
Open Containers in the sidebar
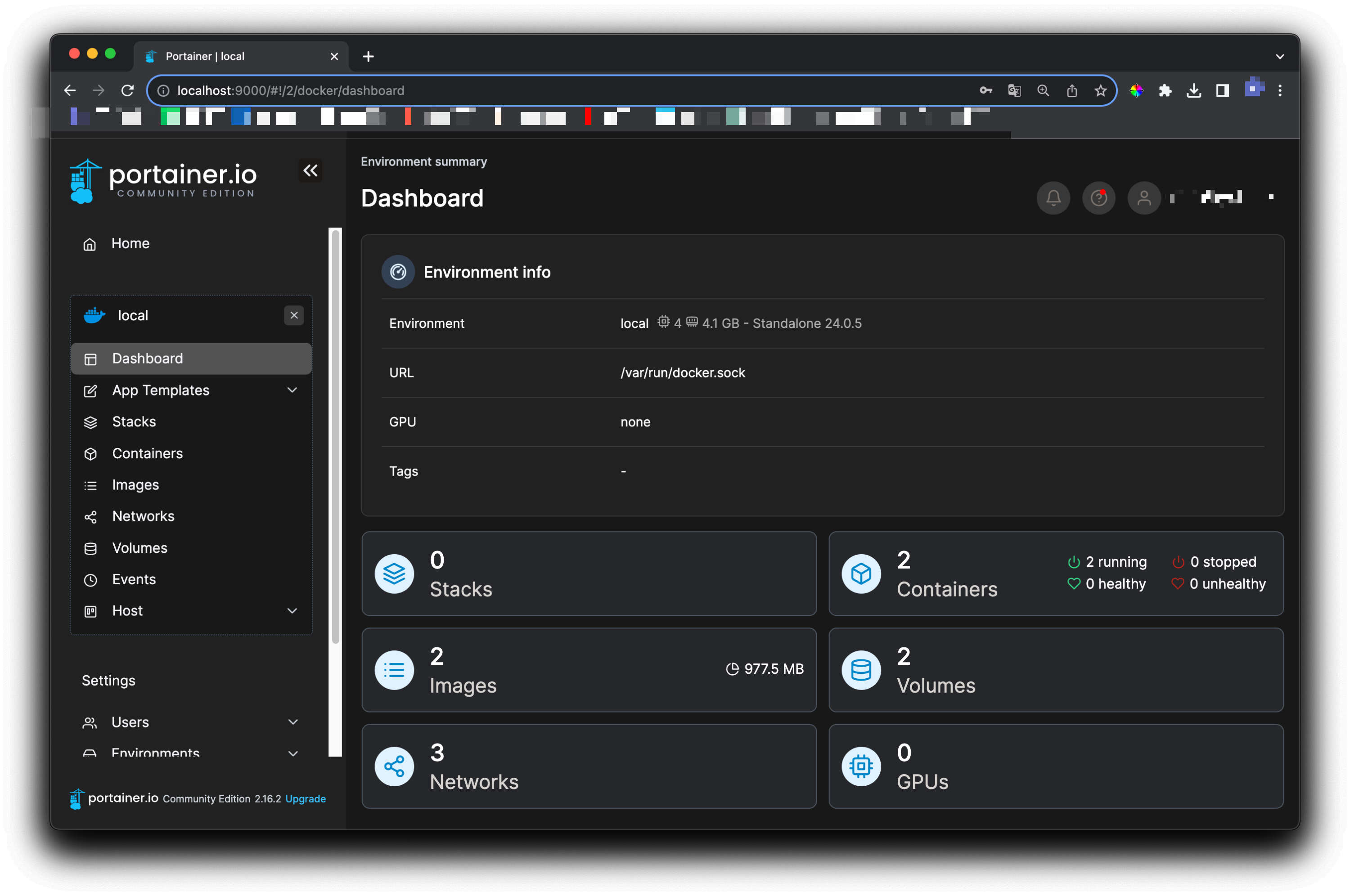coord(148,453)
